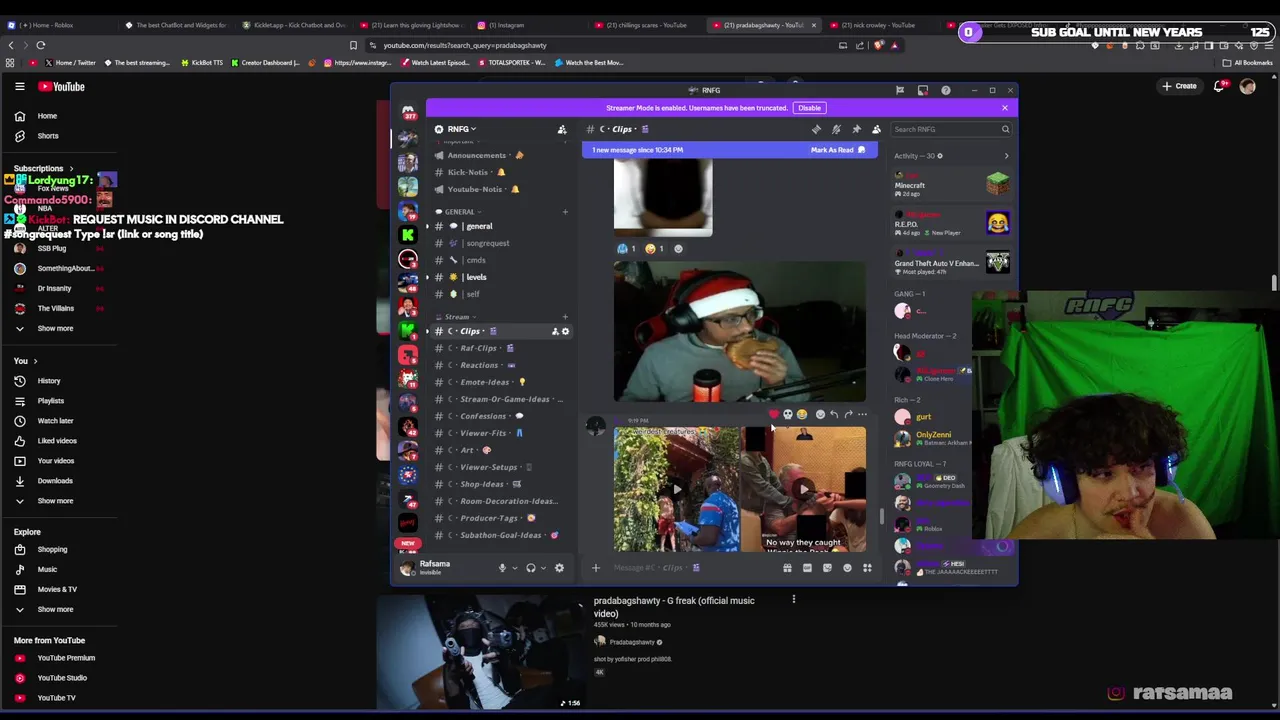Image resolution: width=1280 pixels, height=720 pixels.
Task: Add skull reaction on hovered message
Action: 787,414
